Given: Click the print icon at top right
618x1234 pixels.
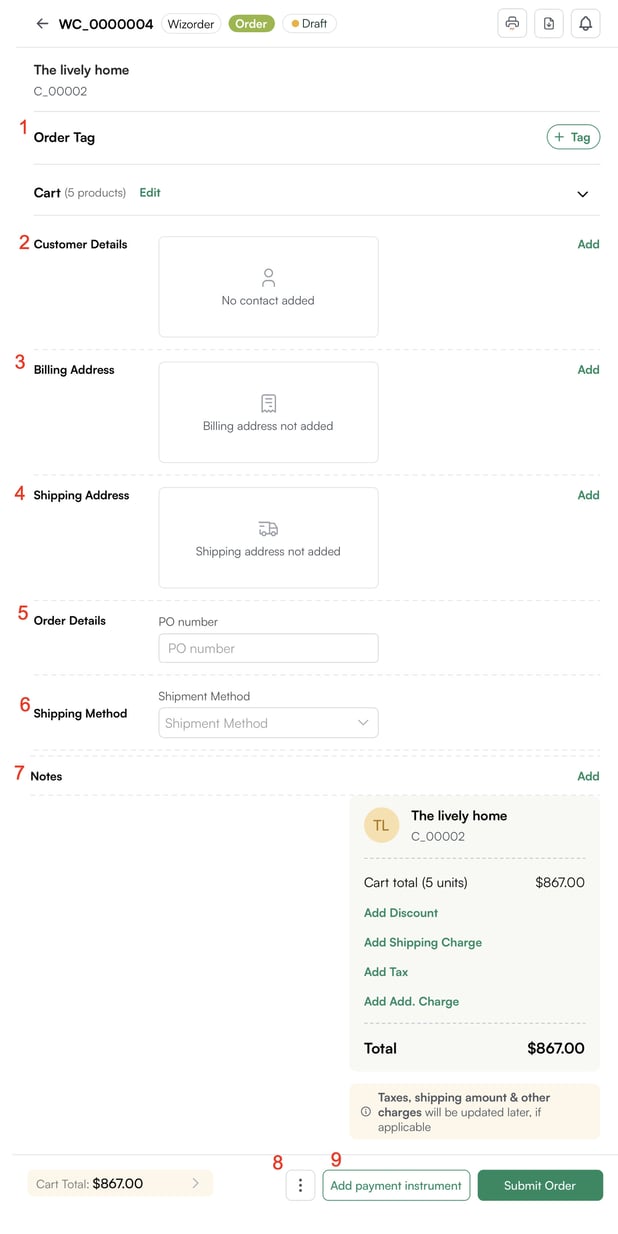Looking at the screenshot, I should [x=511, y=23].
